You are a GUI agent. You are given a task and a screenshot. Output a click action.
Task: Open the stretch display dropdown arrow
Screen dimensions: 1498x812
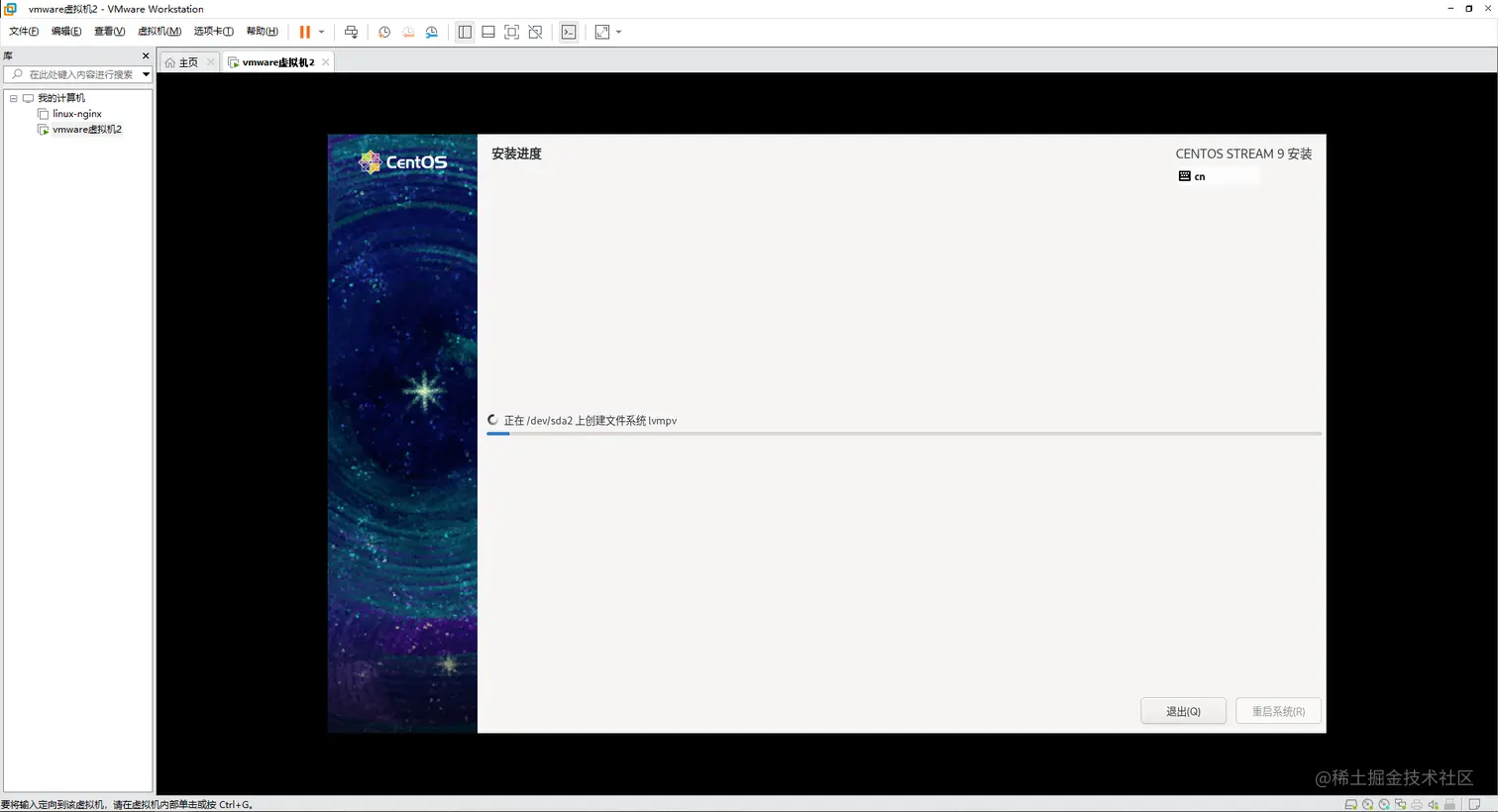[x=619, y=32]
